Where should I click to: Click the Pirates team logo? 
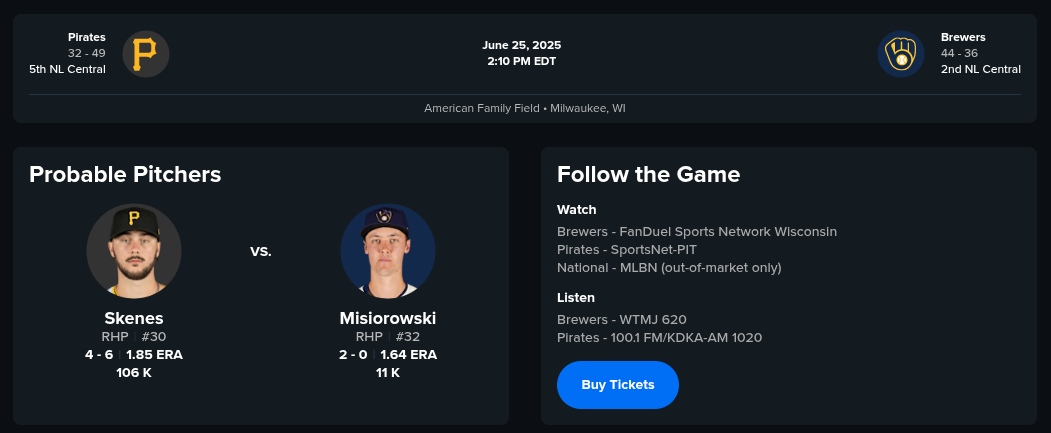click(146, 54)
